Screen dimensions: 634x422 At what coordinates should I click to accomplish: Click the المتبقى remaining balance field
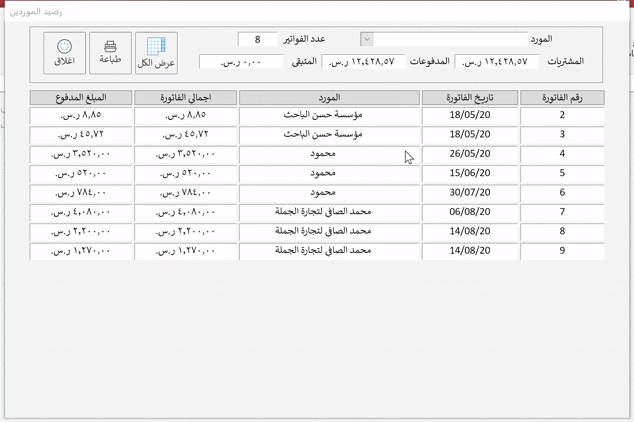[x=241, y=62]
